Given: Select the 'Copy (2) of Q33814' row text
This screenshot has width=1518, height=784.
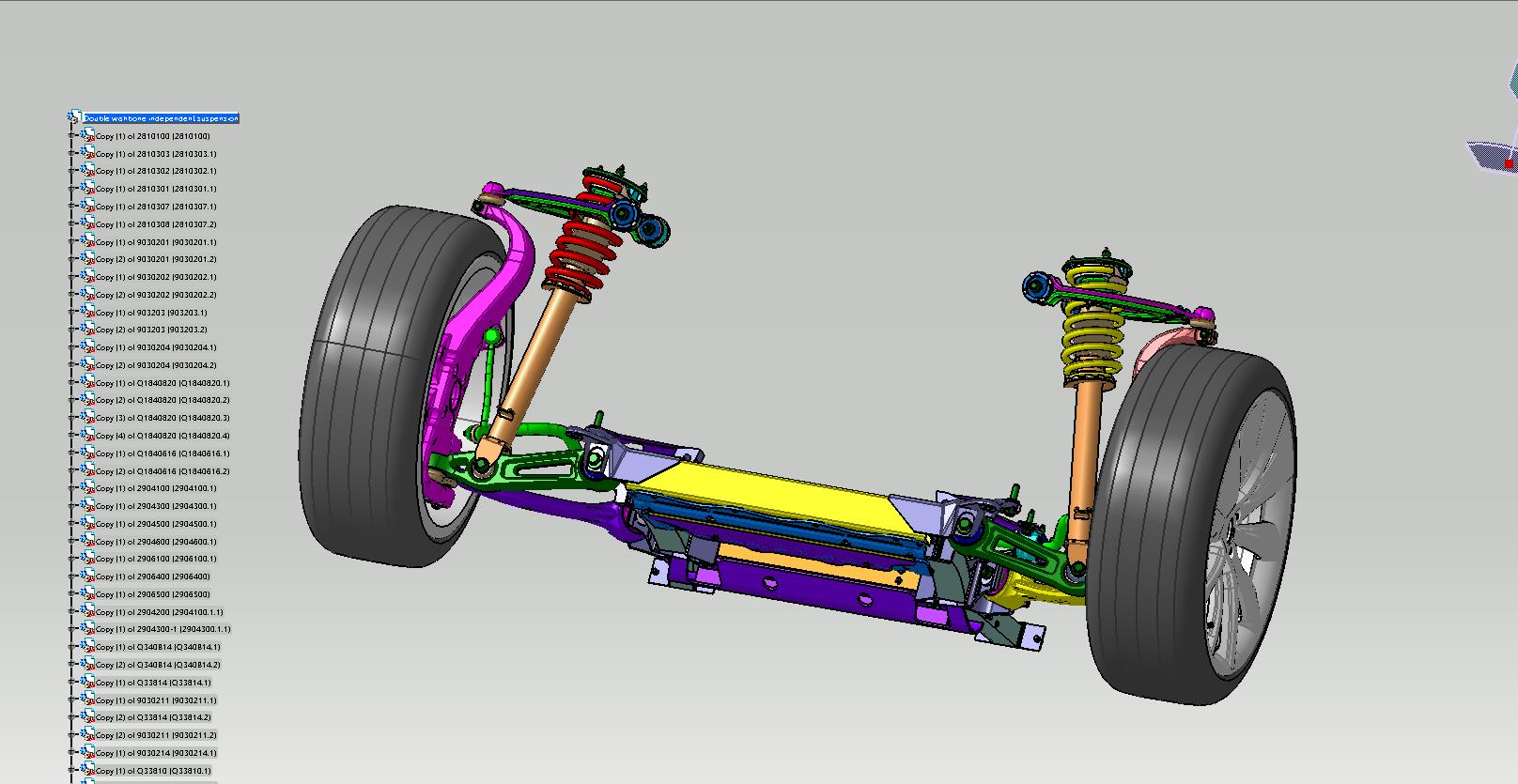Looking at the screenshot, I should pyautogui.click(x=153, y=717).
